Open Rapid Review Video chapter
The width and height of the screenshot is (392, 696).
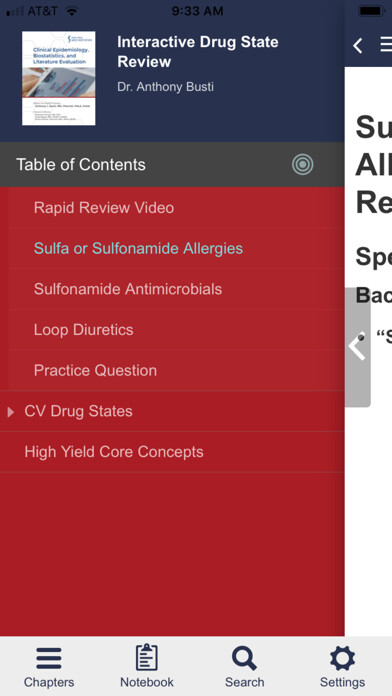point(104,208)
